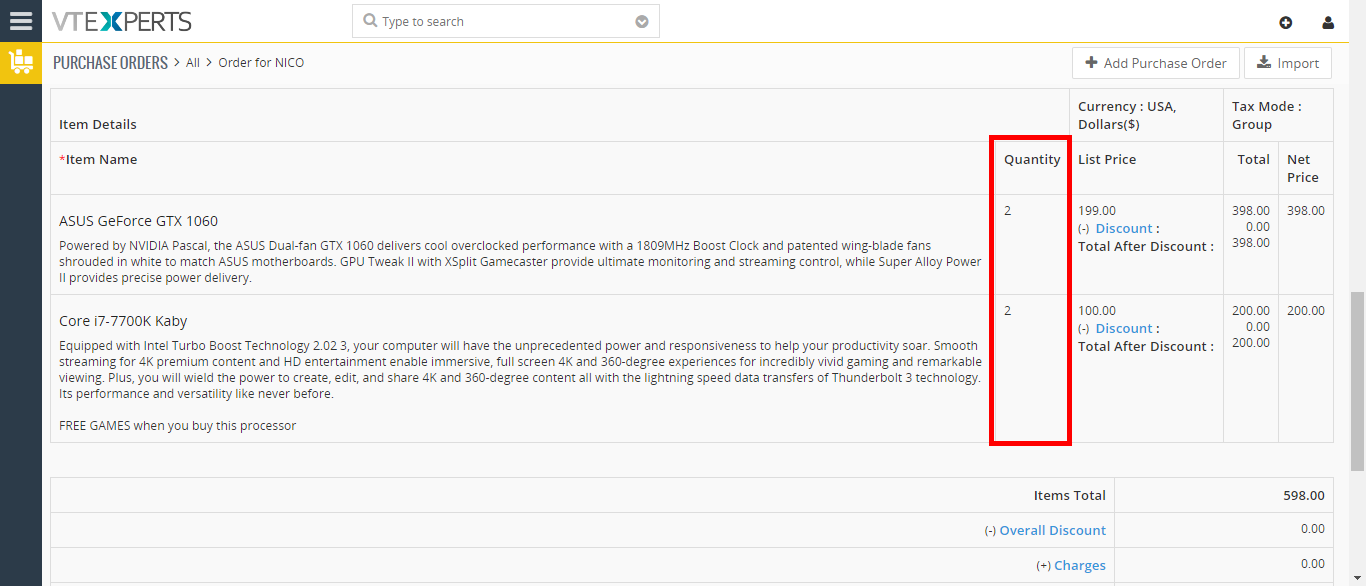The width and height of the screenshot is (1366, 586).
Task: Open the user profile icon
Action: (x=1328, y=22)
